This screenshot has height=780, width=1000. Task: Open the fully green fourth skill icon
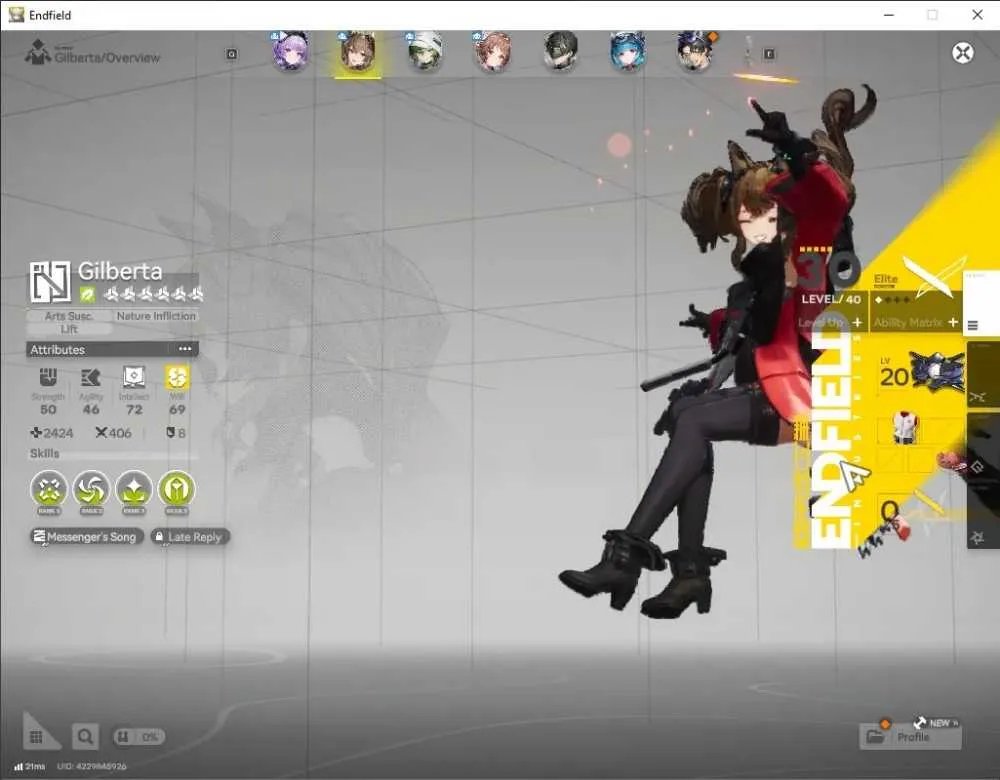coord(177,490)
